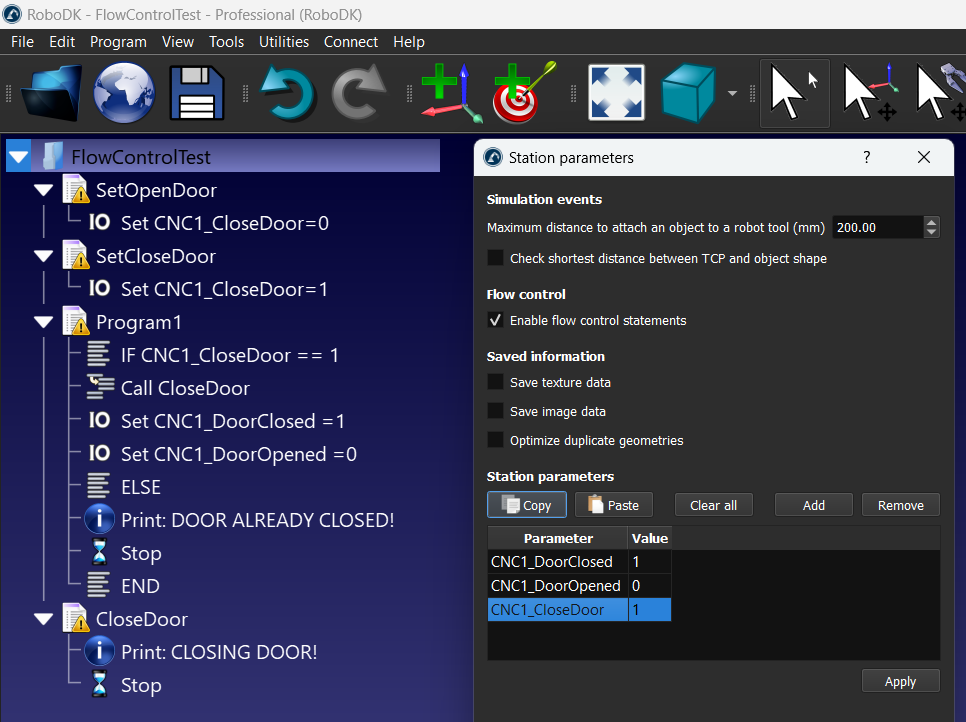
Task: Increase the maximum attach distance spinner
Action: (932, 222)
